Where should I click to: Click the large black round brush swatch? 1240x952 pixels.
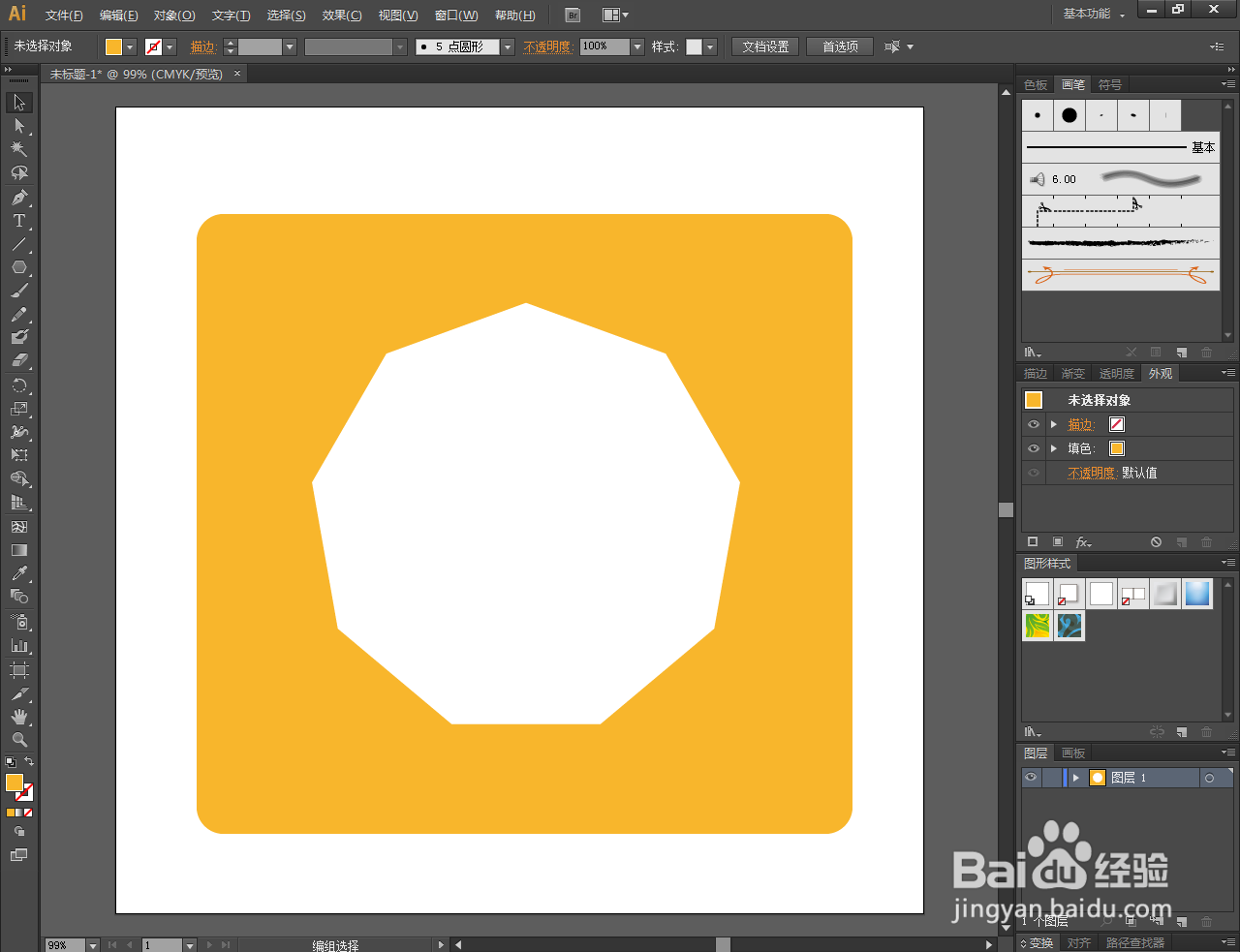click(1069, 115)
